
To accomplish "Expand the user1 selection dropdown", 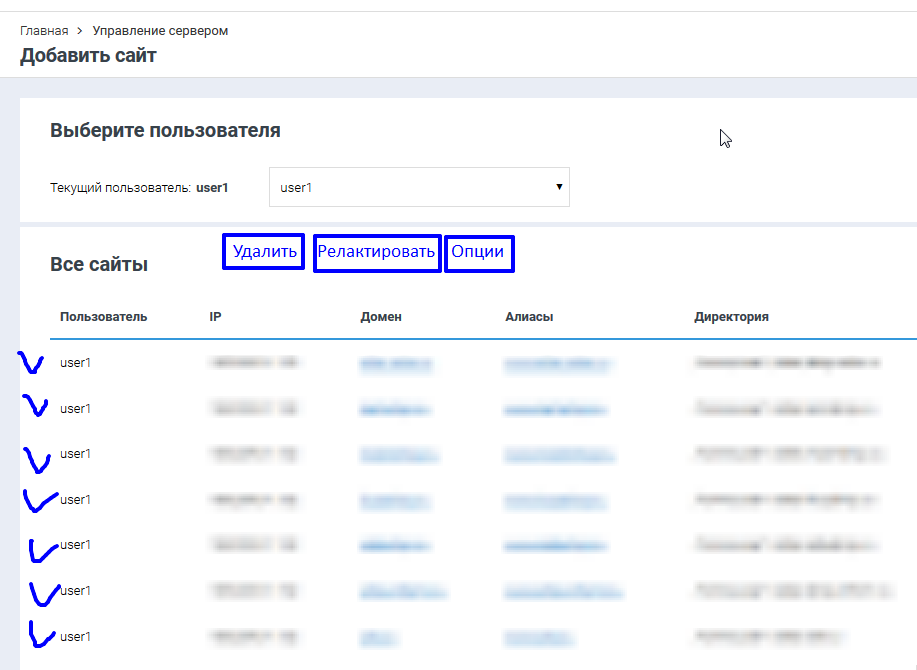I will pyautogui.click(x=419, y=187).
